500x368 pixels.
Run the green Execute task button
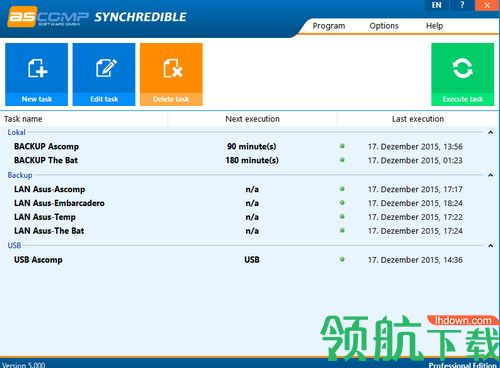tap(463, 74)
